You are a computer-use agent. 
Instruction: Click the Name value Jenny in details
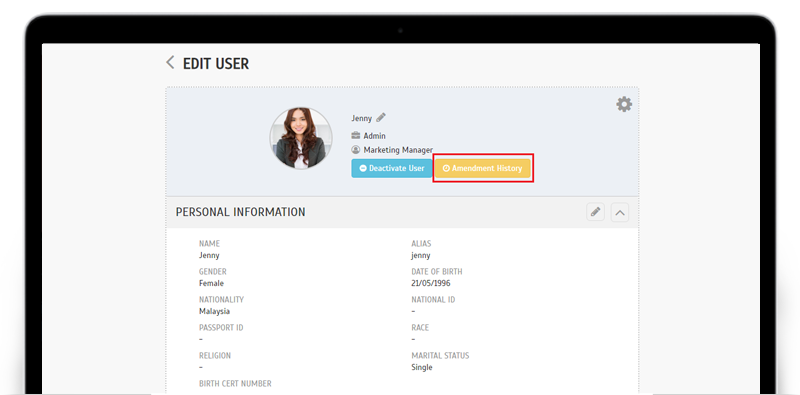[x=209, y=255]
